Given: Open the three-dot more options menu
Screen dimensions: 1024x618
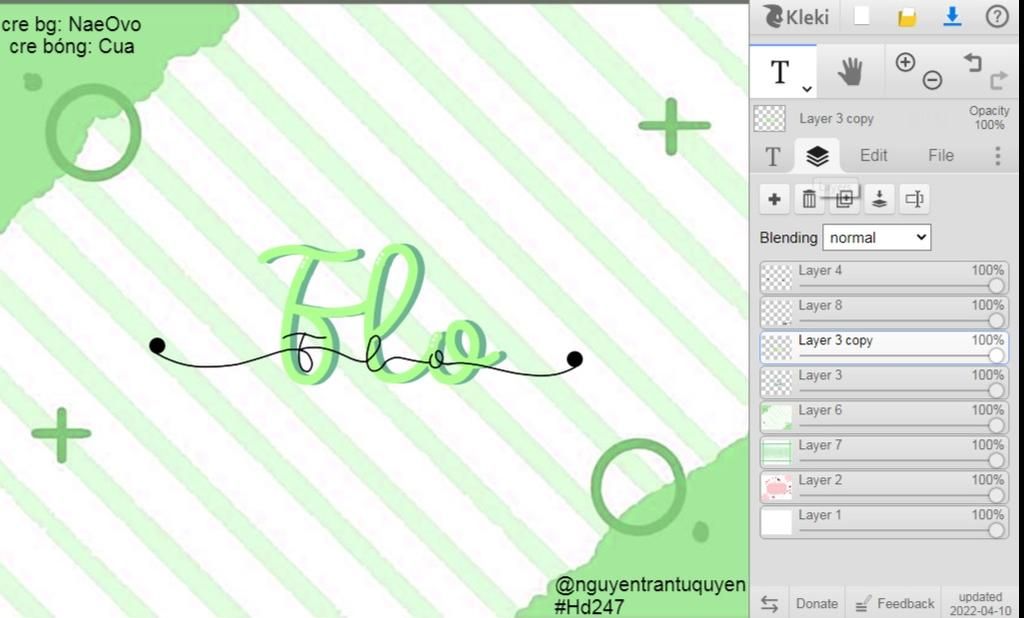Looking at the screenshot, I should pos(997,155).
